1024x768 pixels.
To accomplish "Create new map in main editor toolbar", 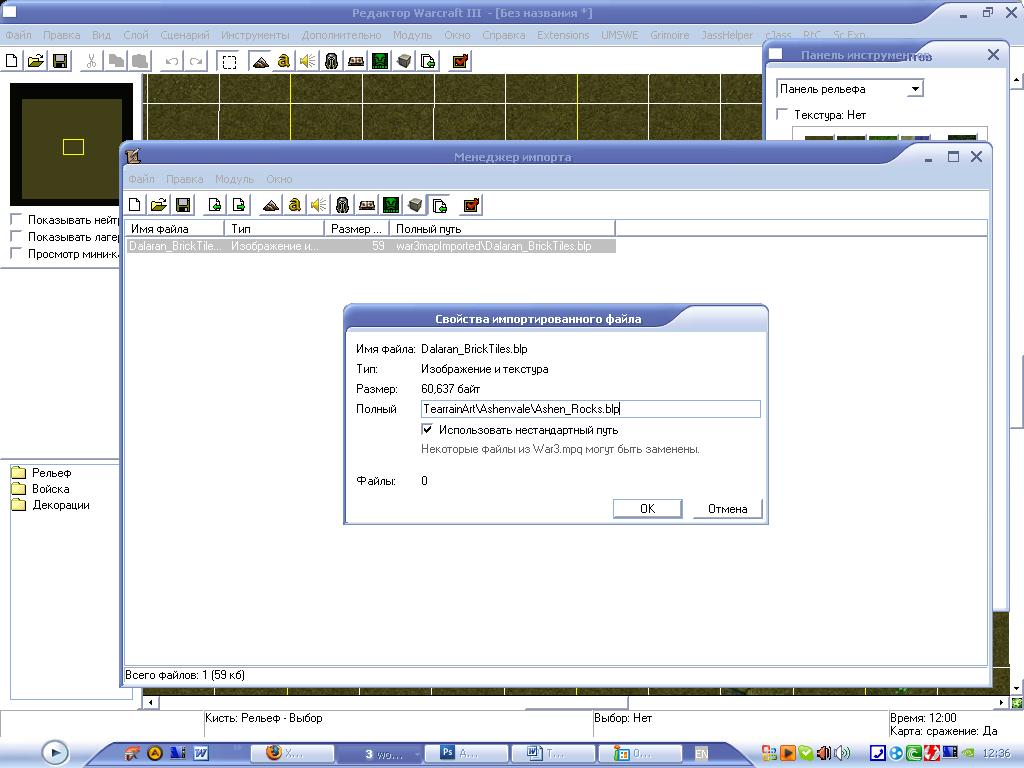I will click(11, 61).
